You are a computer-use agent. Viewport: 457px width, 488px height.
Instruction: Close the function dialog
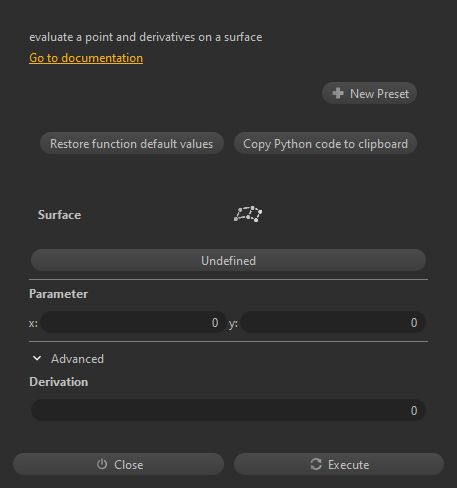118,464
